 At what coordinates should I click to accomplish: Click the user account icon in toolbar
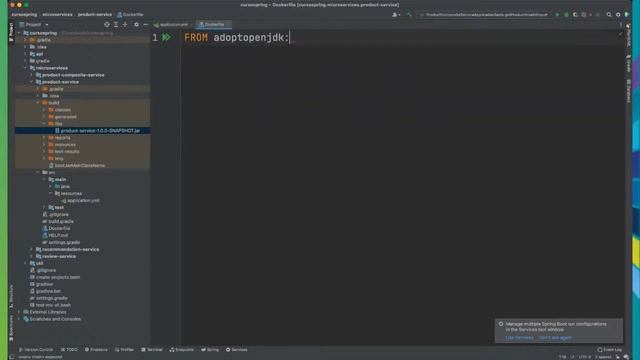click(x=395, y=15)
